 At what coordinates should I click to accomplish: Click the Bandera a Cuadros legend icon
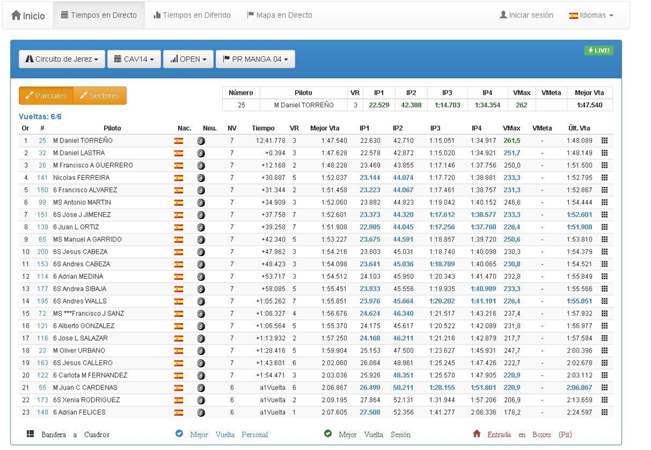30,434
